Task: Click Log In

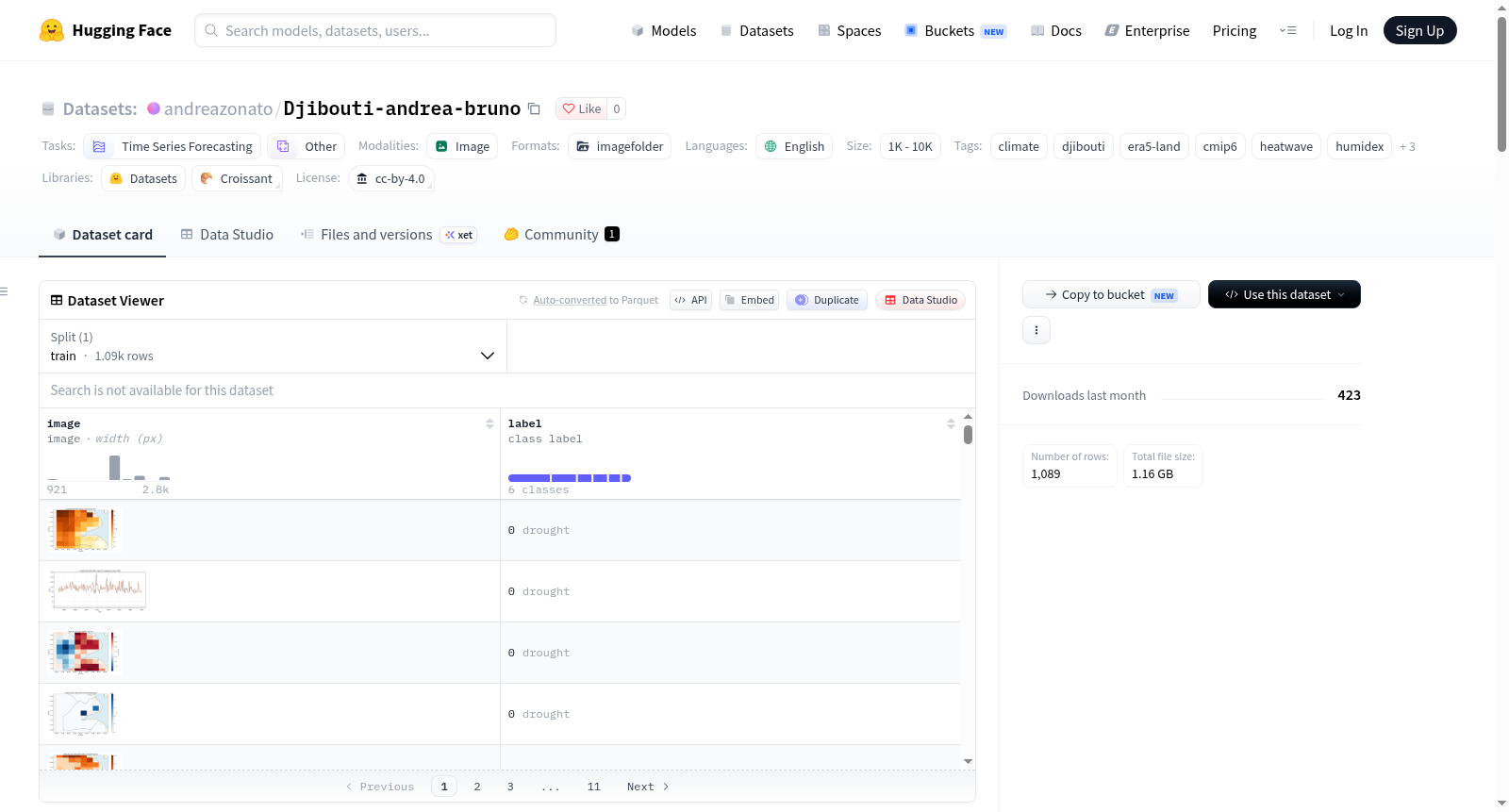Action: [1349, 30]
